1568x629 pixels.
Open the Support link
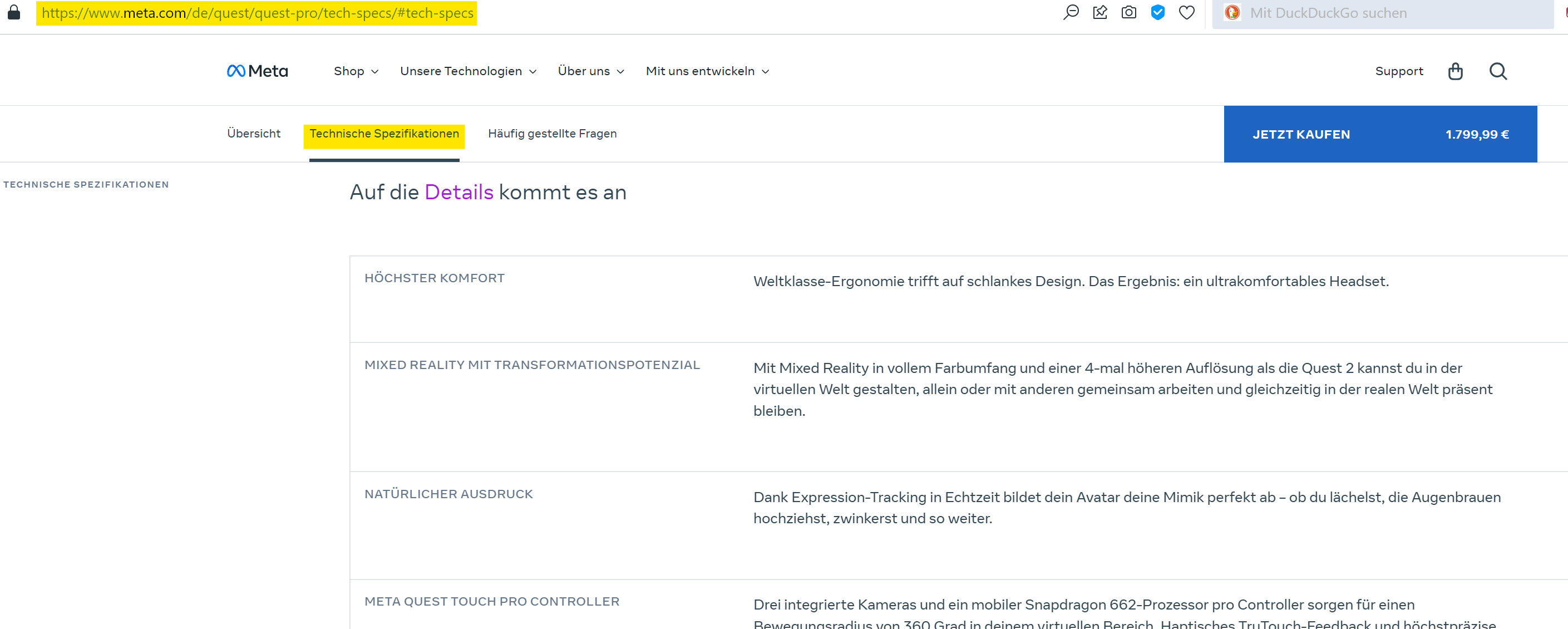tap(1399, 71)
